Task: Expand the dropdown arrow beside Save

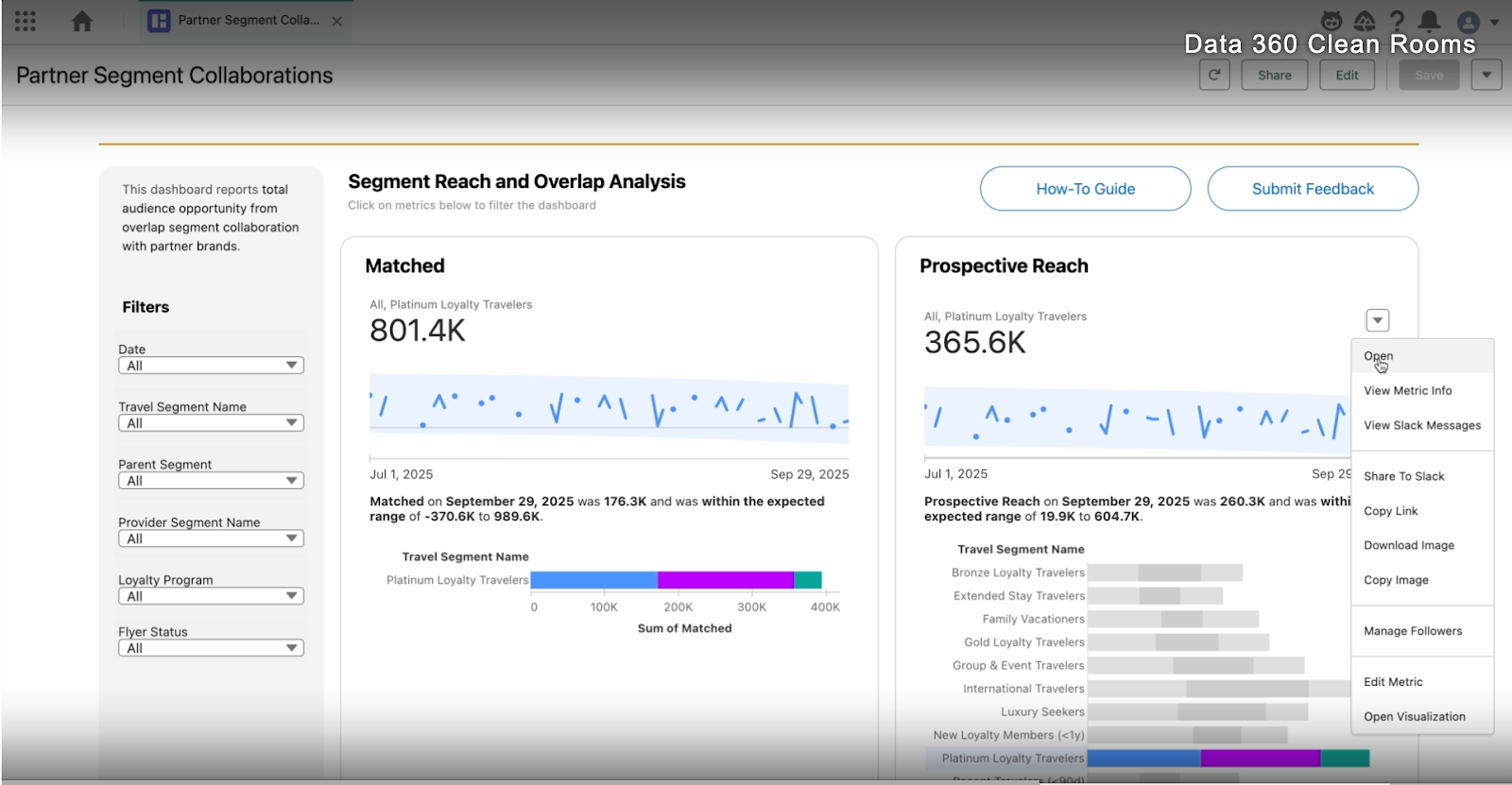Action: pyautogui.click(x=1486, y=76)
